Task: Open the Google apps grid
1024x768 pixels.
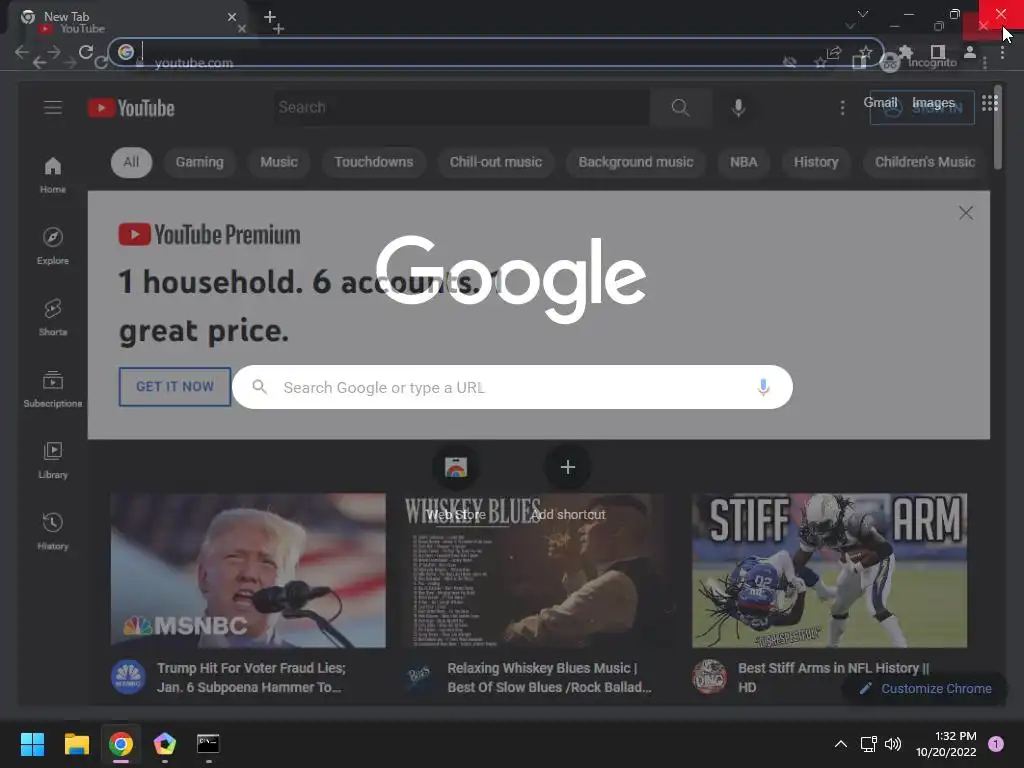Action: click(989, 103)
